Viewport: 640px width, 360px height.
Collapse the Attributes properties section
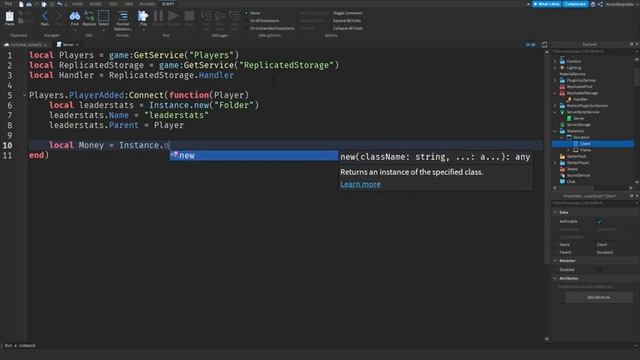555,278
